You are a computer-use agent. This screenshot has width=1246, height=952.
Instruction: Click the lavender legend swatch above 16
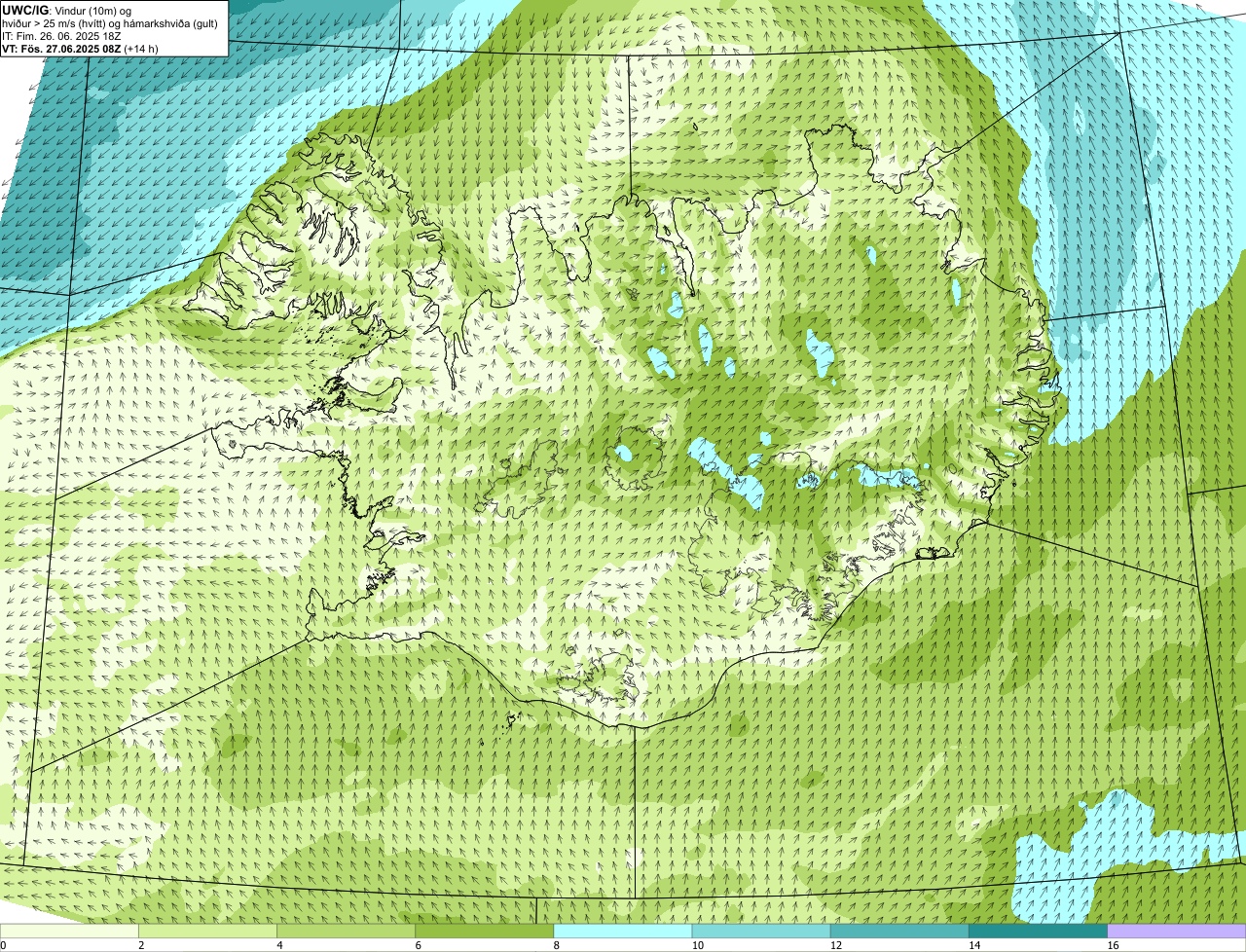pyautogui.click(x=1176, y=931)
